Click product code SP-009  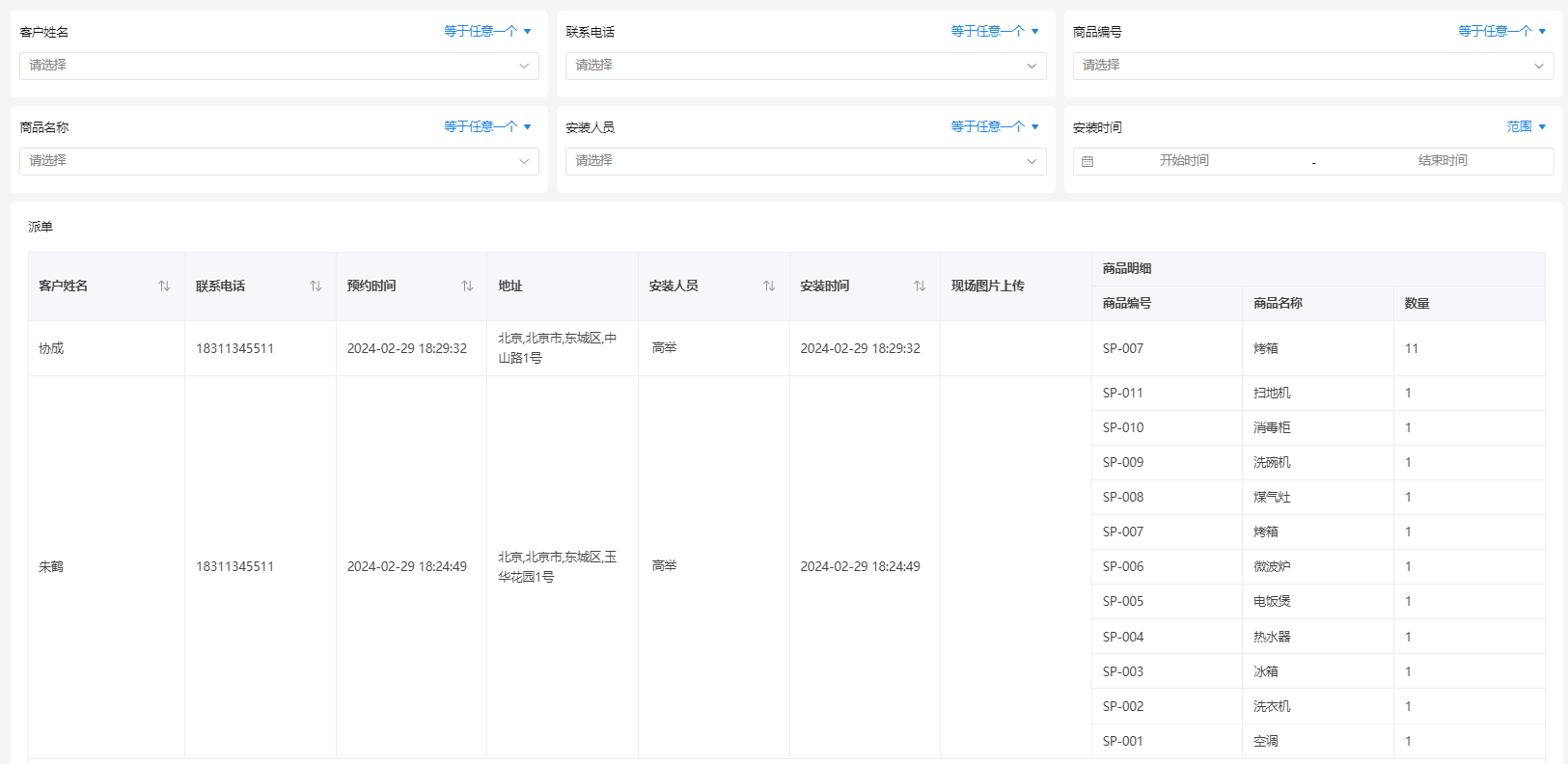coord(1123,463)
